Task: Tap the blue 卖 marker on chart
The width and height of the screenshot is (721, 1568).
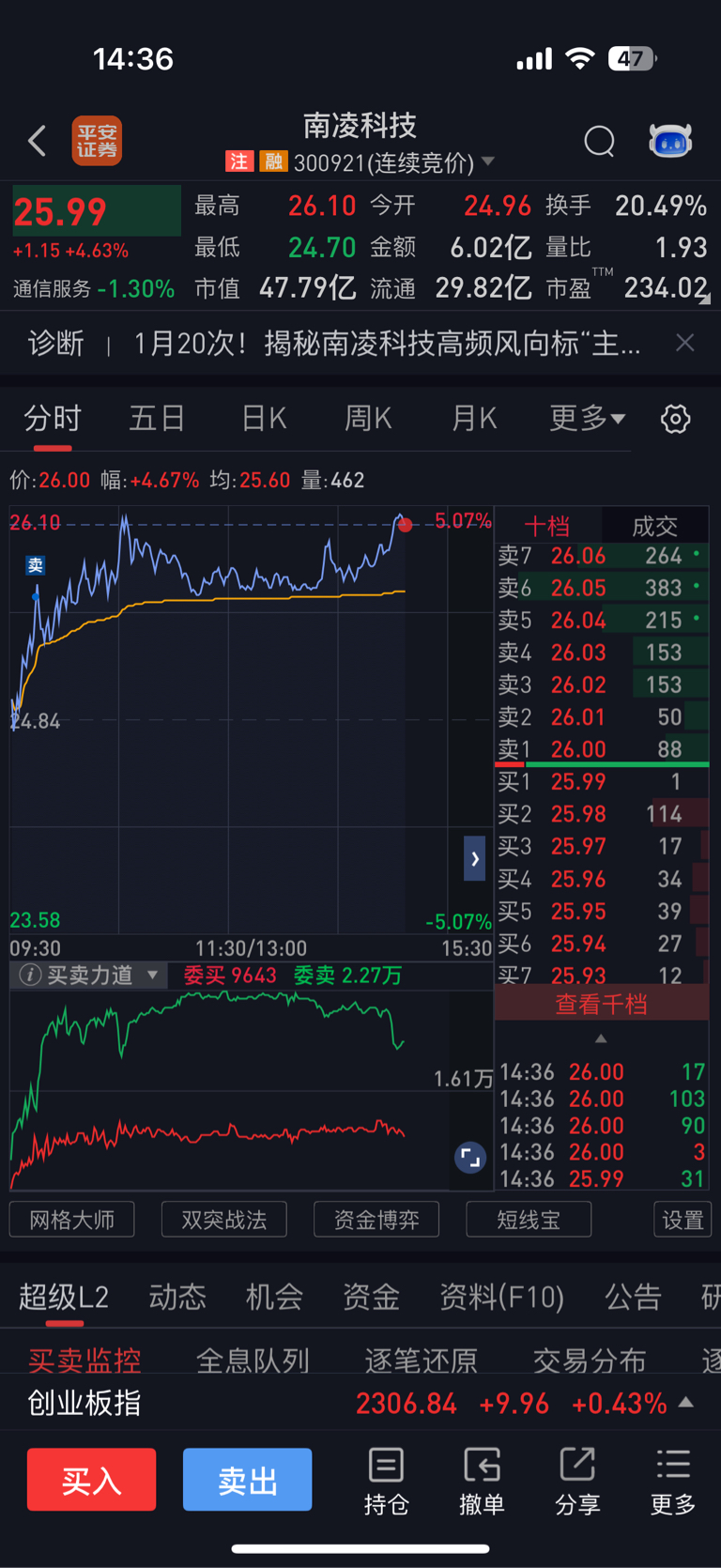Action: pyautogui.click(x=35, y=565)
